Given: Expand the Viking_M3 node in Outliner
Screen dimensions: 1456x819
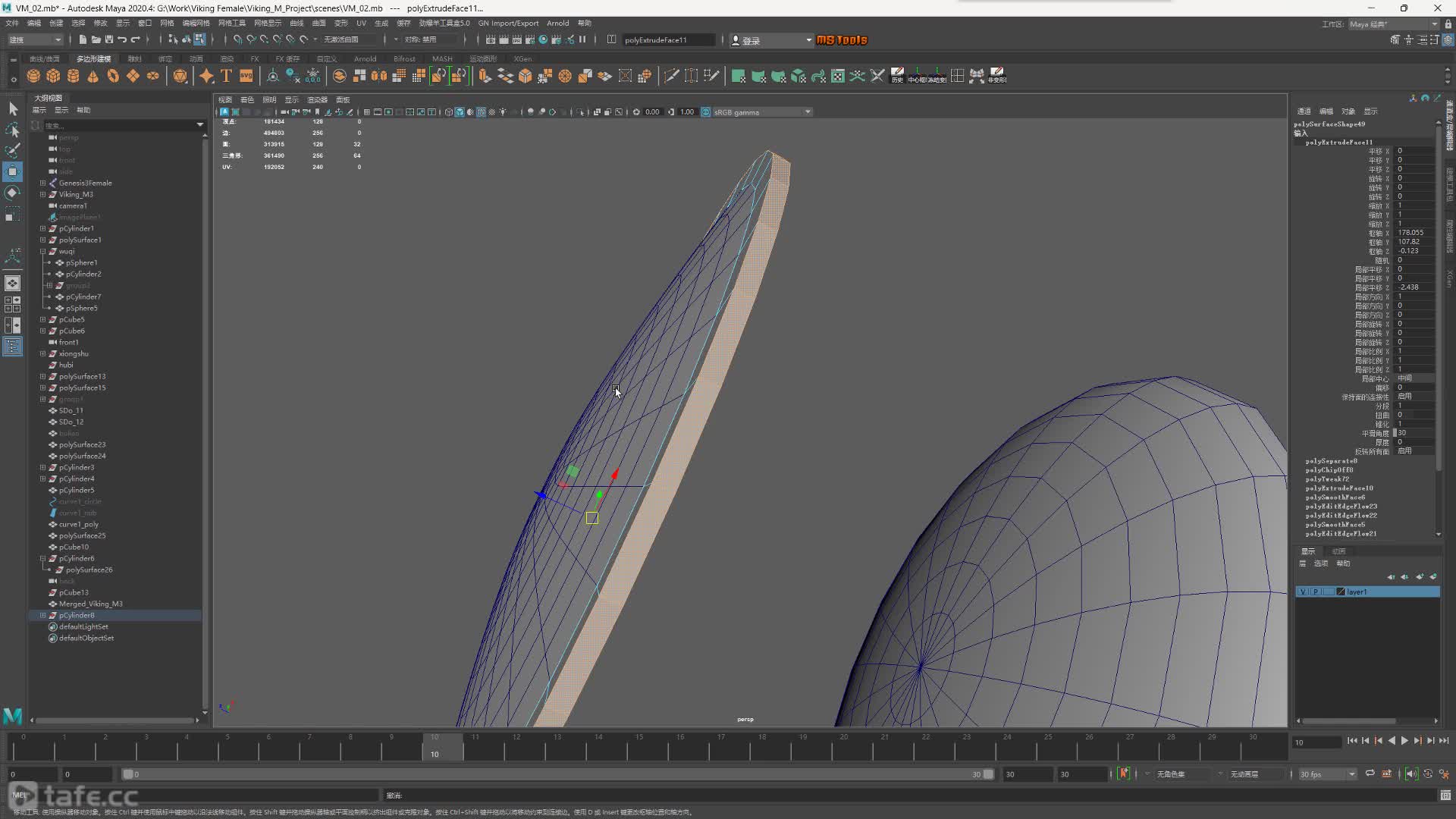Looking at the screenshot, I should tap(43, 194).
